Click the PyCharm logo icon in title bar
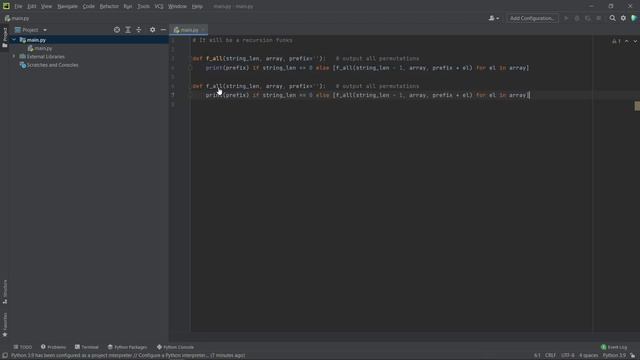The width and height of the screenshot is (640, 360). 6,6
